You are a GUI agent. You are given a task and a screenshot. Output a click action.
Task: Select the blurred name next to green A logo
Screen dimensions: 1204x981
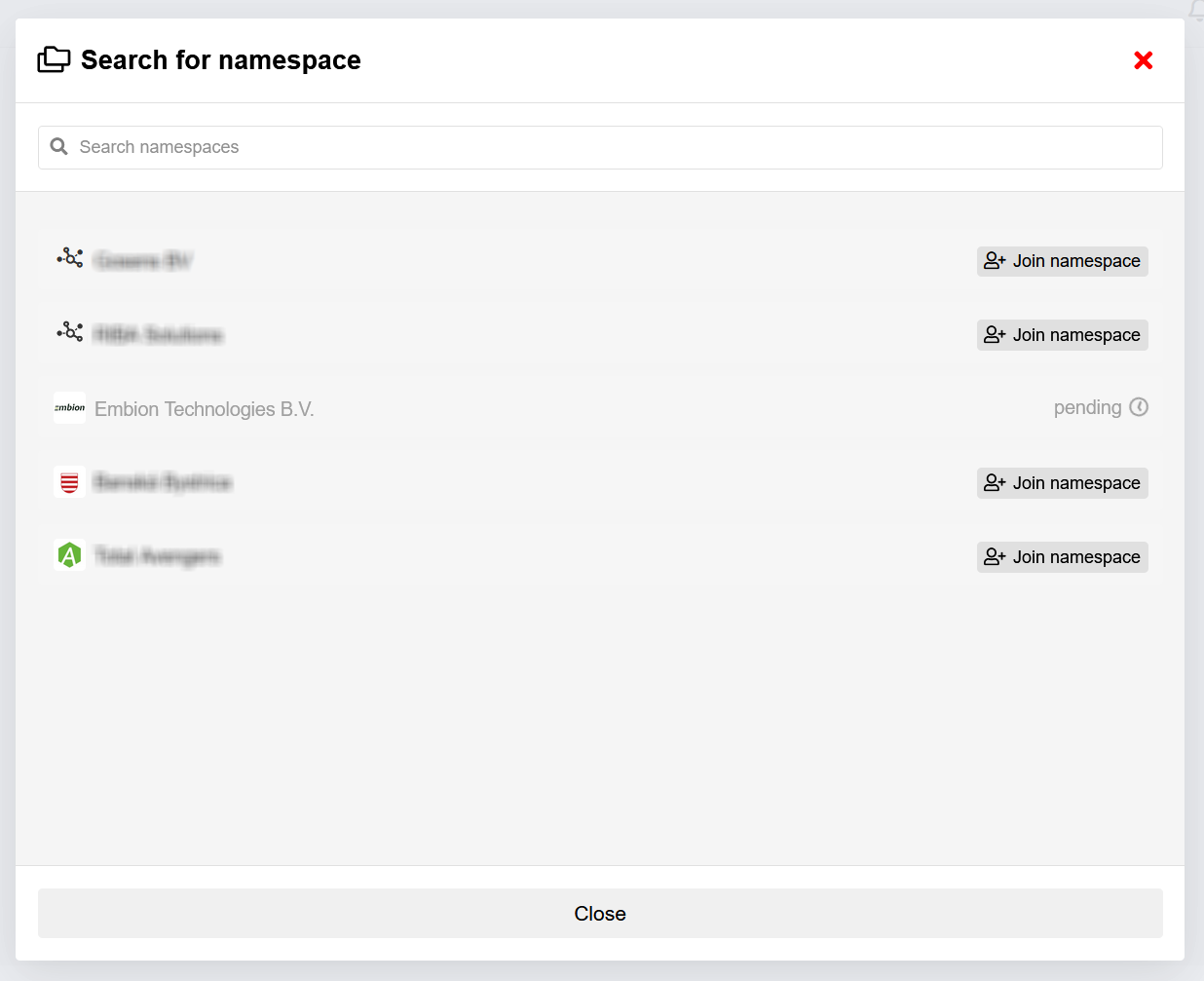click(158, 556)
